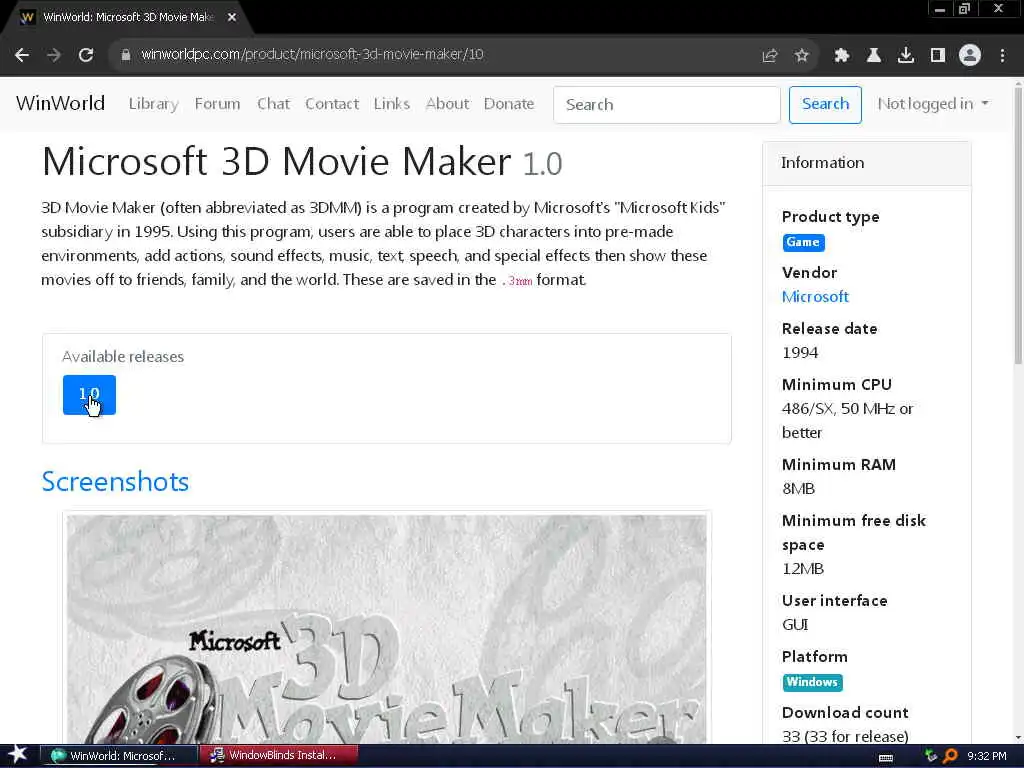Switch to WinWorld taskbar window button

(120, 756)
